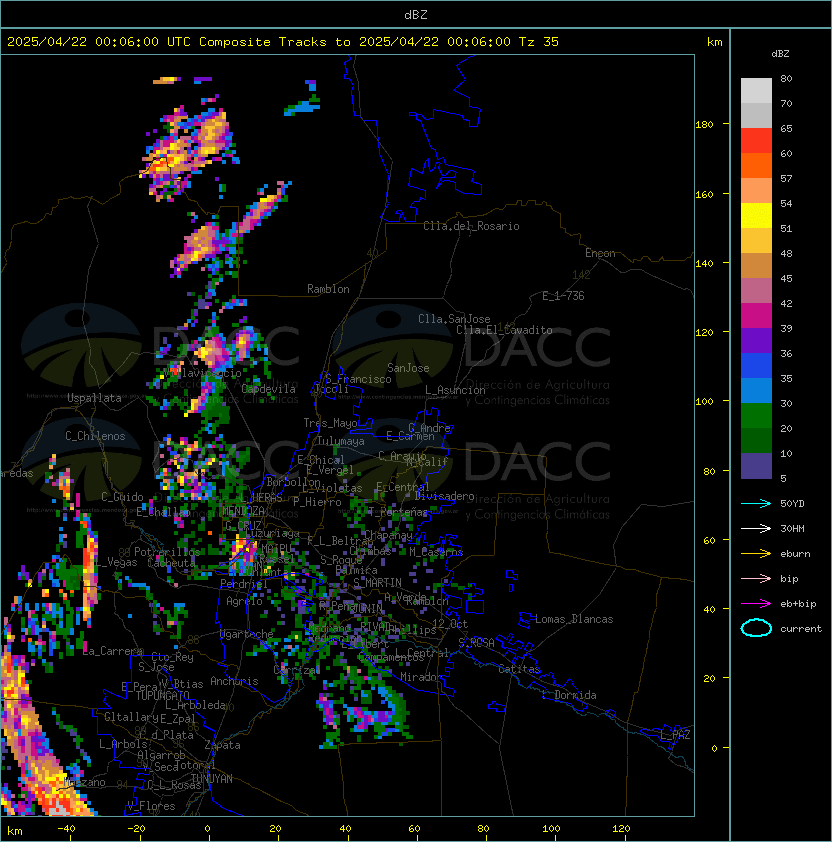Click the 5 dBZ slate-purple color swatch
Viewport: 832px width, 842px height.
tap(756, 466)
